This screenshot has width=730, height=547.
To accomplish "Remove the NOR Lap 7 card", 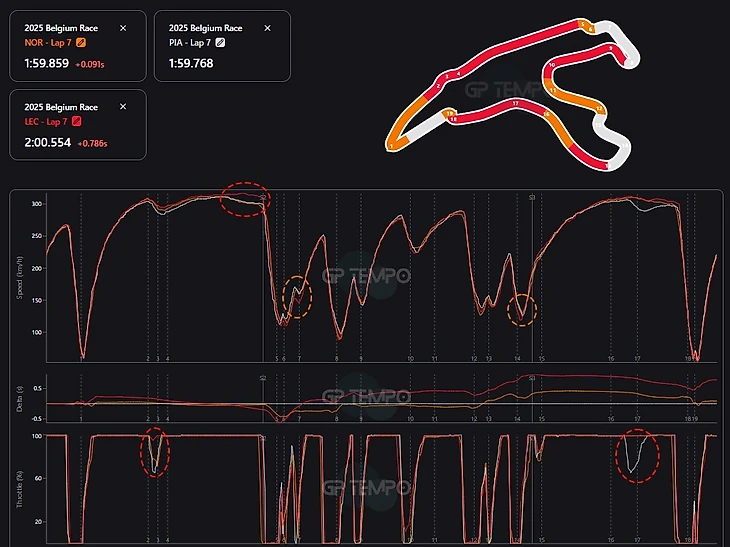I will click(x=123, y=28).
